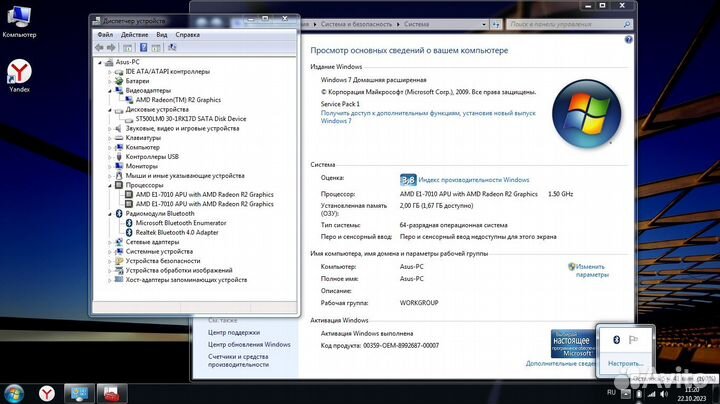
Task: Click the Настроить... link in tray popup
Action: click(625, 363)
